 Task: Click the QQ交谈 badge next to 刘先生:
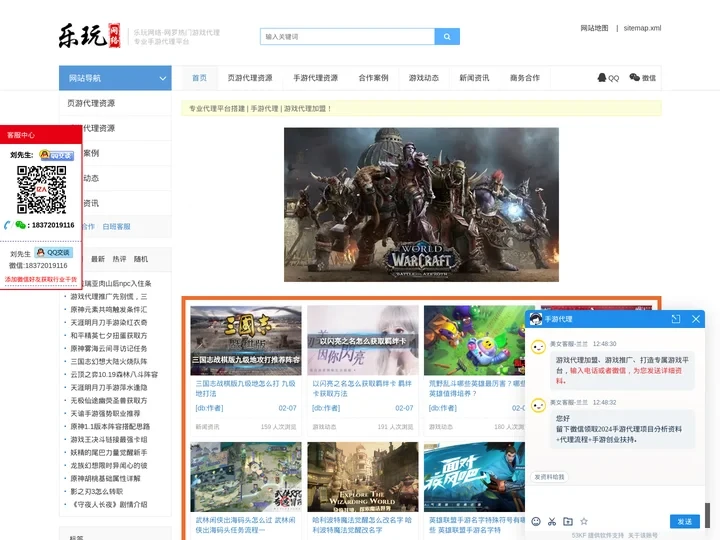pos(56,155)
